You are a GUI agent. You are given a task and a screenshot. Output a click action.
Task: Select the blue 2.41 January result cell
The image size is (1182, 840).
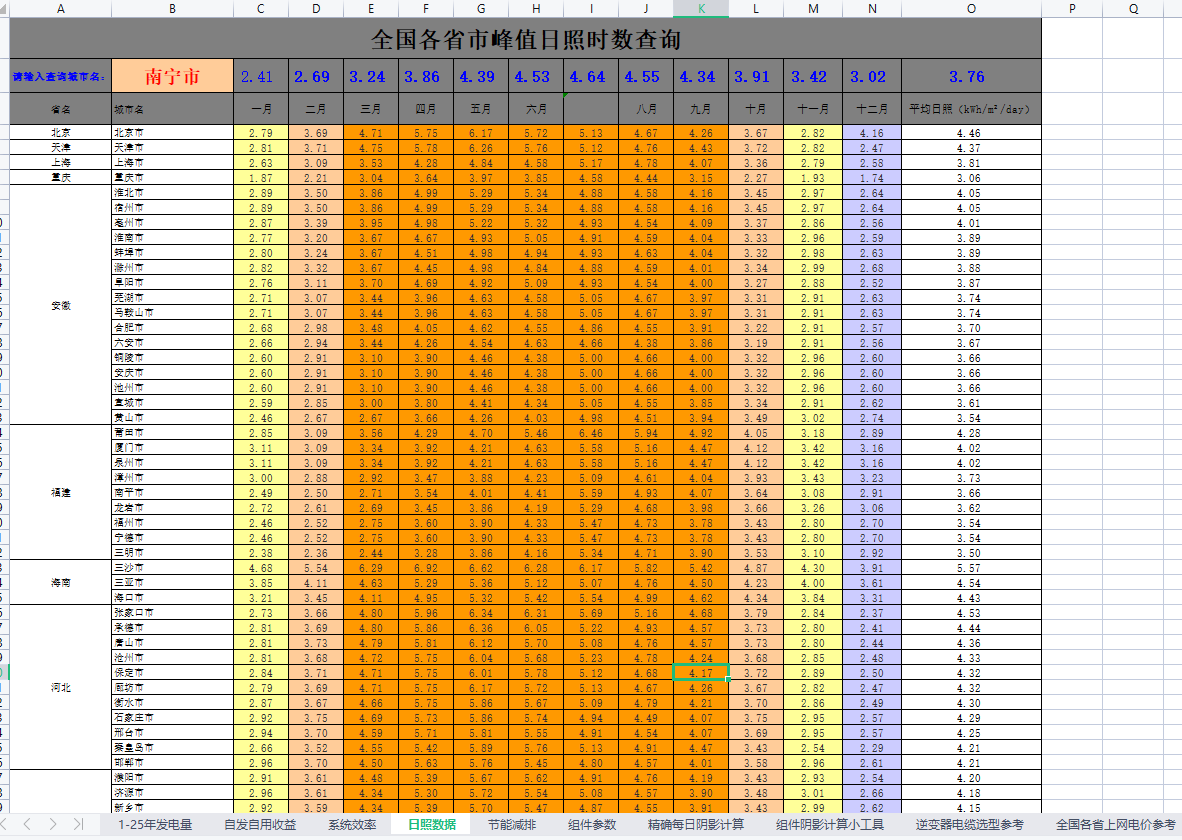click(x=261, y=76)
